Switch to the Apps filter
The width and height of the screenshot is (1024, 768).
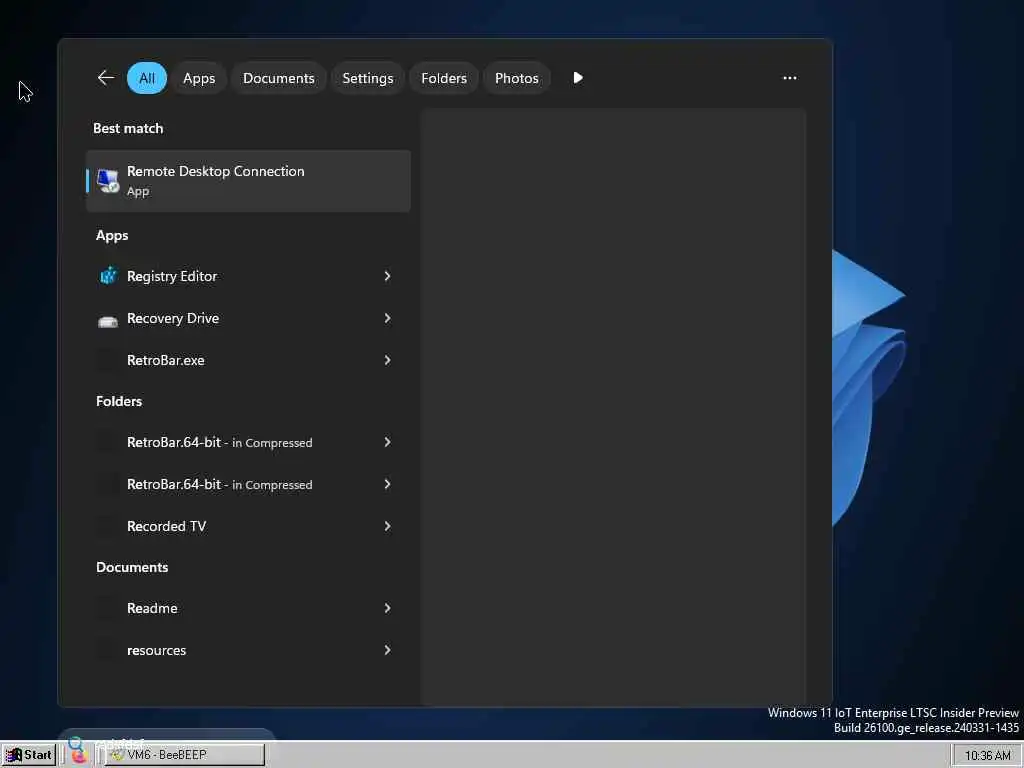(199, 78)
